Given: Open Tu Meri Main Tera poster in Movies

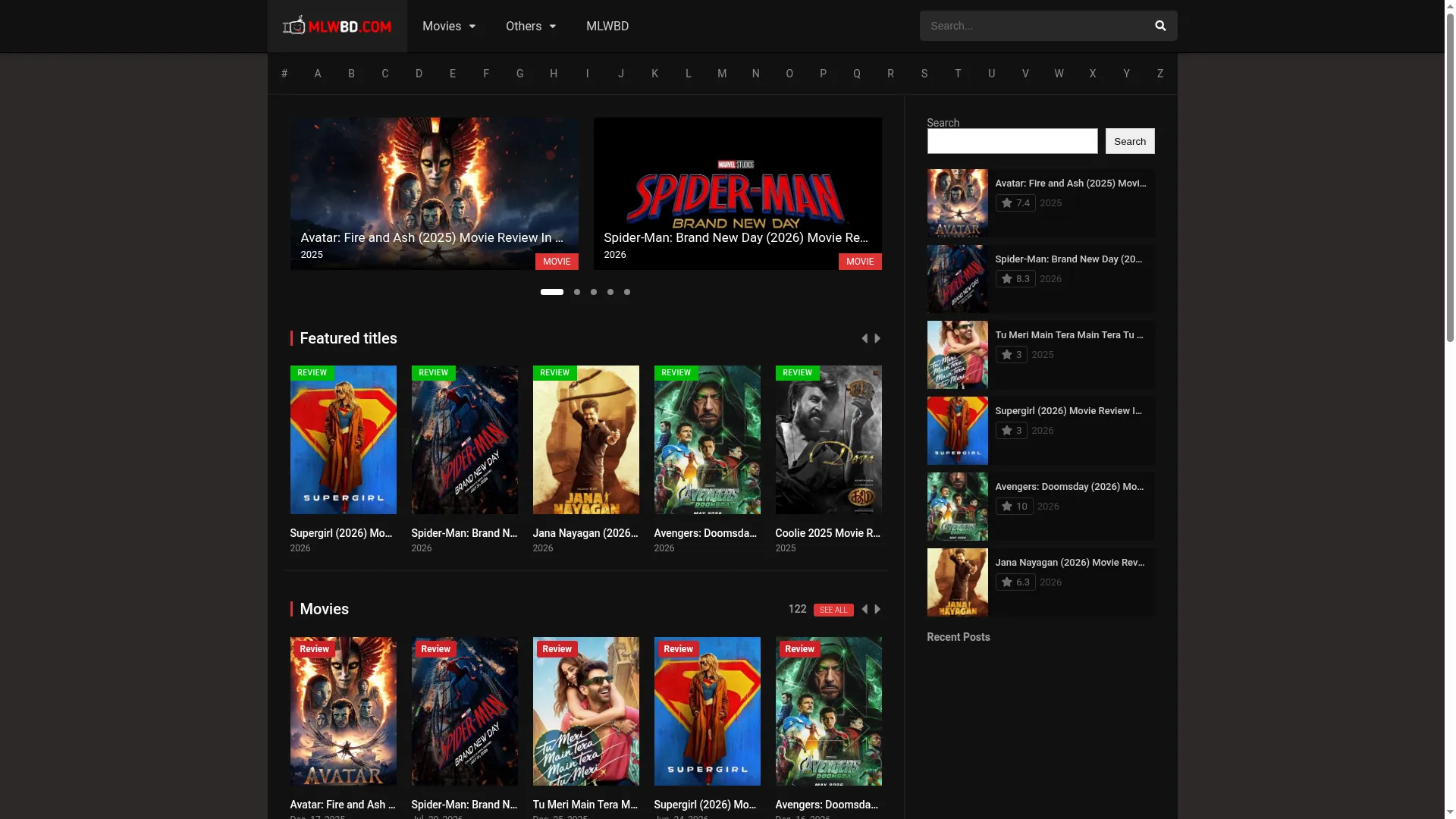Looking at the screenshot, I should [x=586, y=711].
